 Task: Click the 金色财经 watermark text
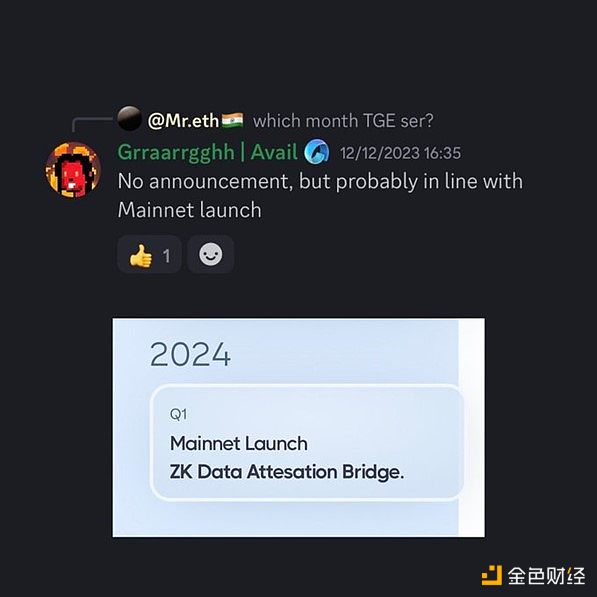tap(546, 576)
